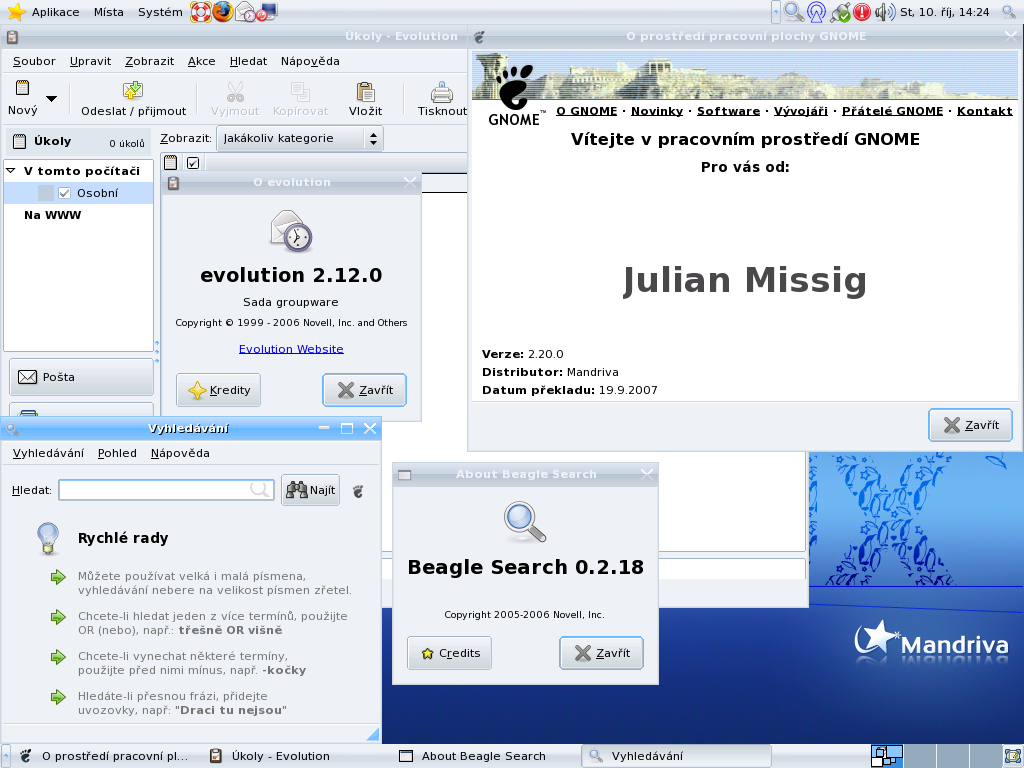Click Kredity in the evolution about dialog

point(219,390)
